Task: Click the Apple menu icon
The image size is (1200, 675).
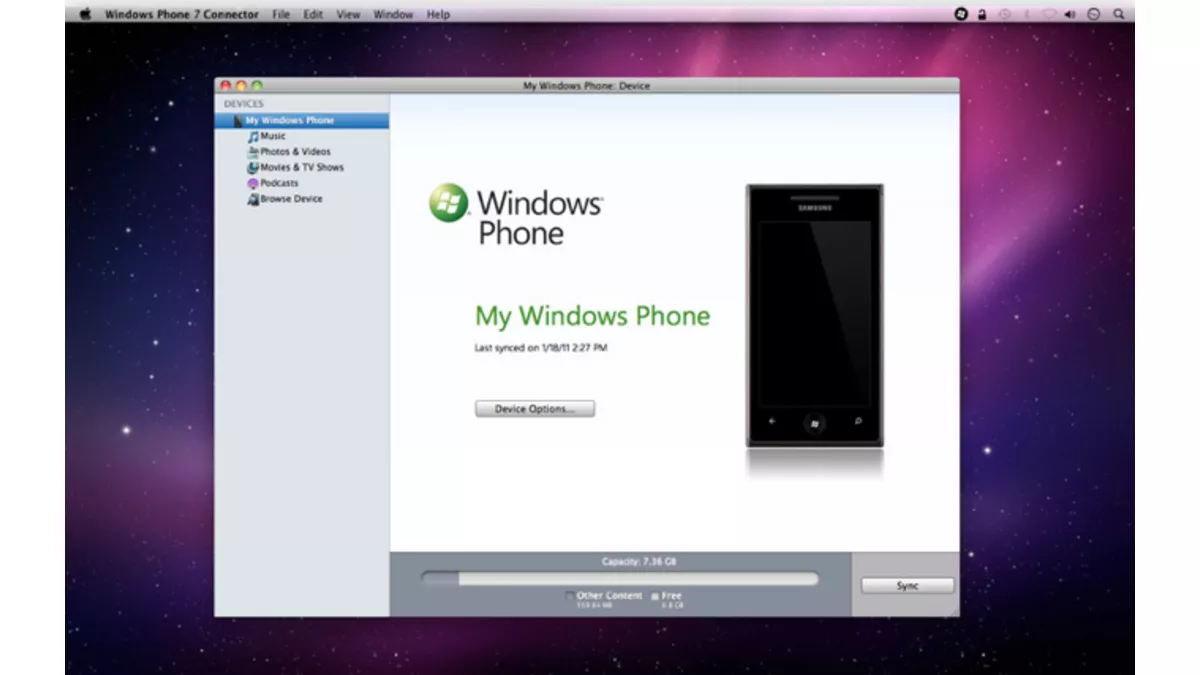Action: pyautogui.click(x=84, y=14)
